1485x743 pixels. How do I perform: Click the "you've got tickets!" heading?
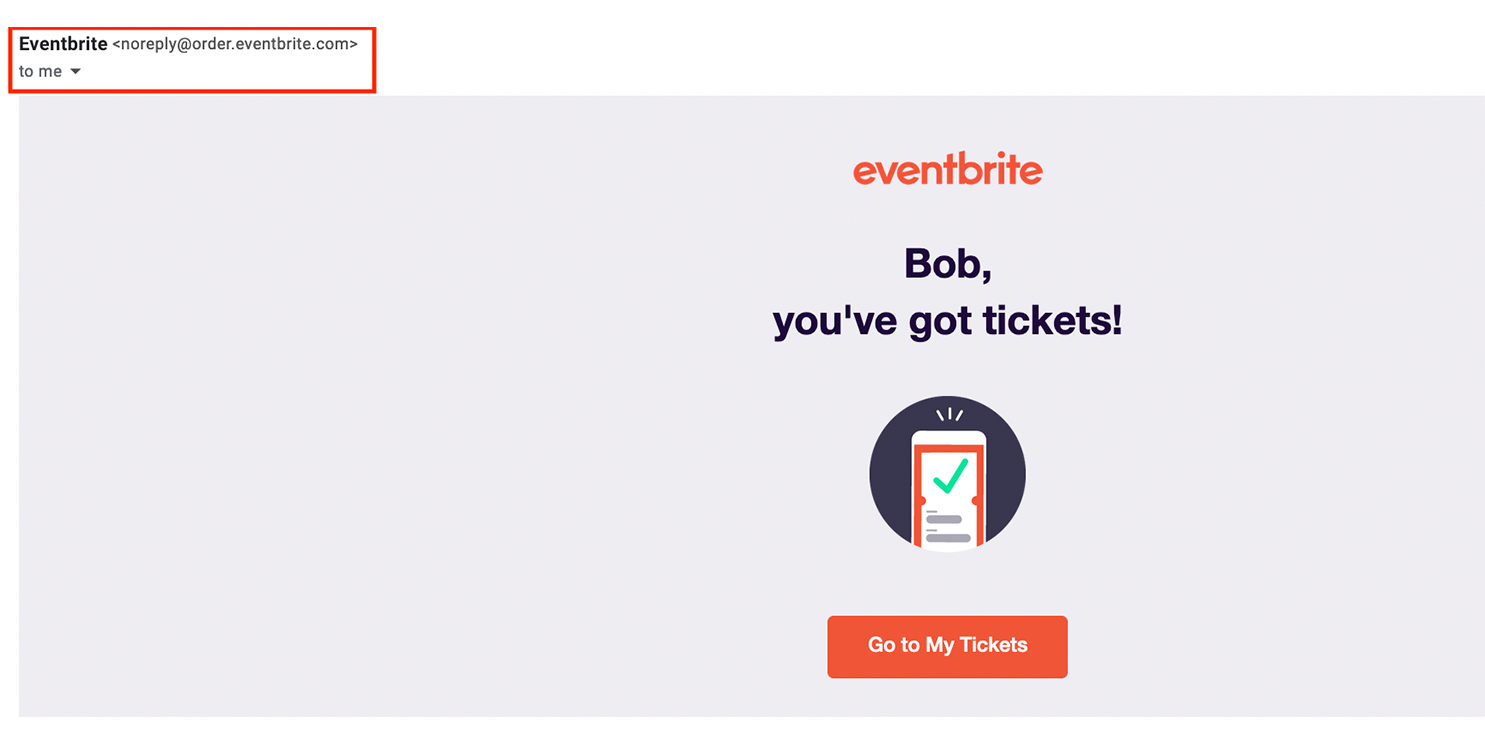[947, 322]
